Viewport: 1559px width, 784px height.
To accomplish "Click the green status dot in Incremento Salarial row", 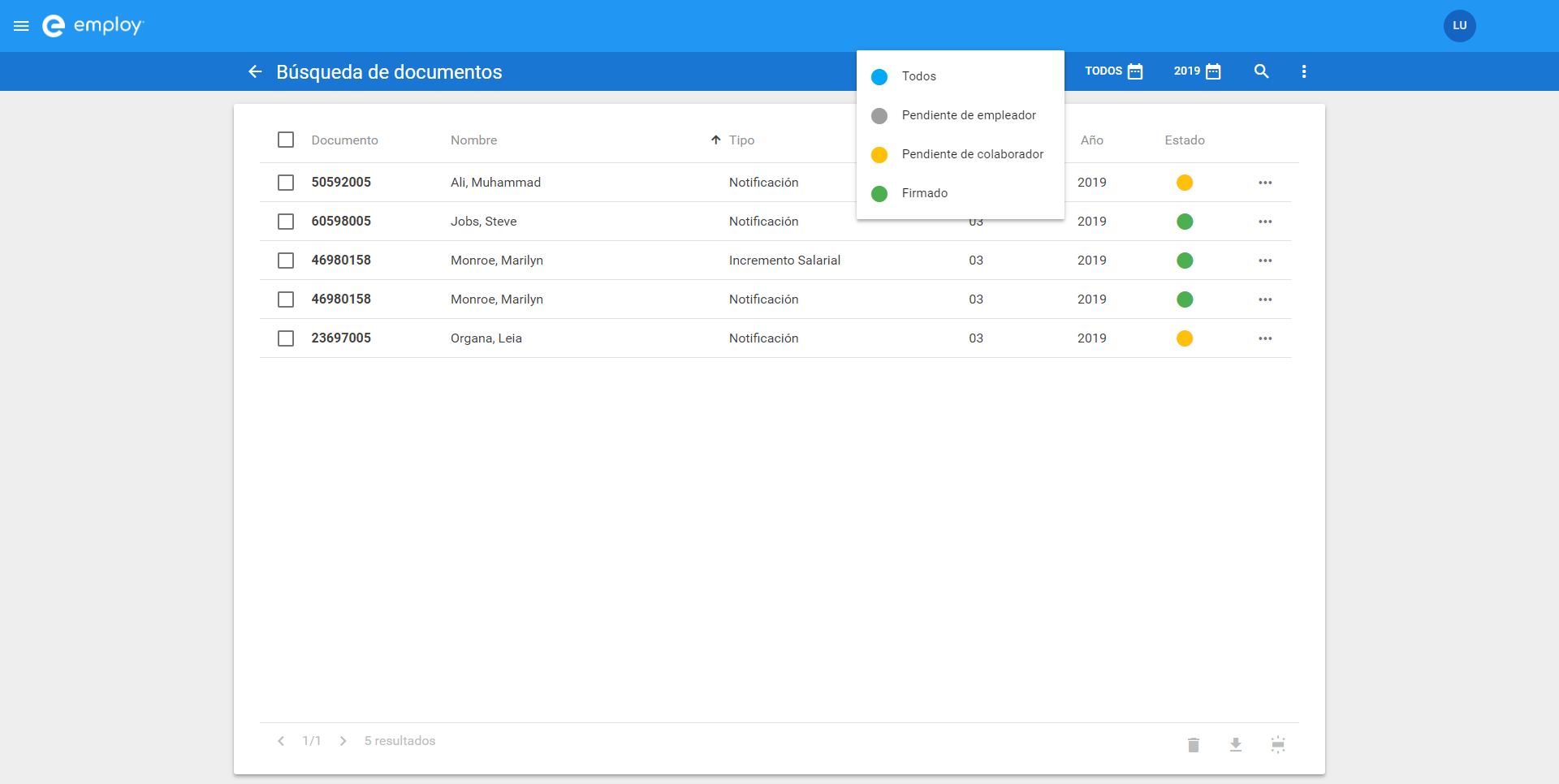I will tap(1185, 261).
